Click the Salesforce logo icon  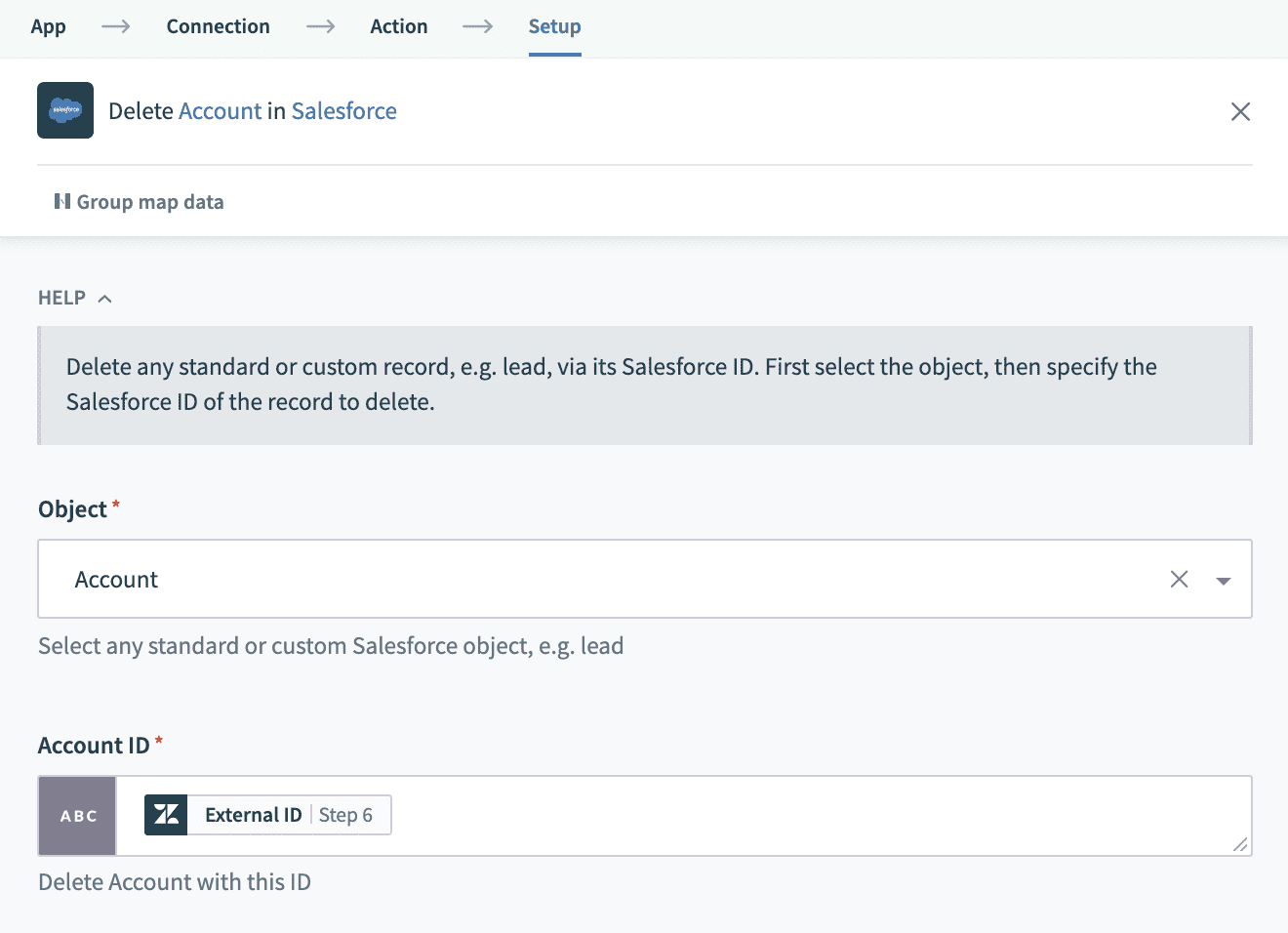(65, 110)
